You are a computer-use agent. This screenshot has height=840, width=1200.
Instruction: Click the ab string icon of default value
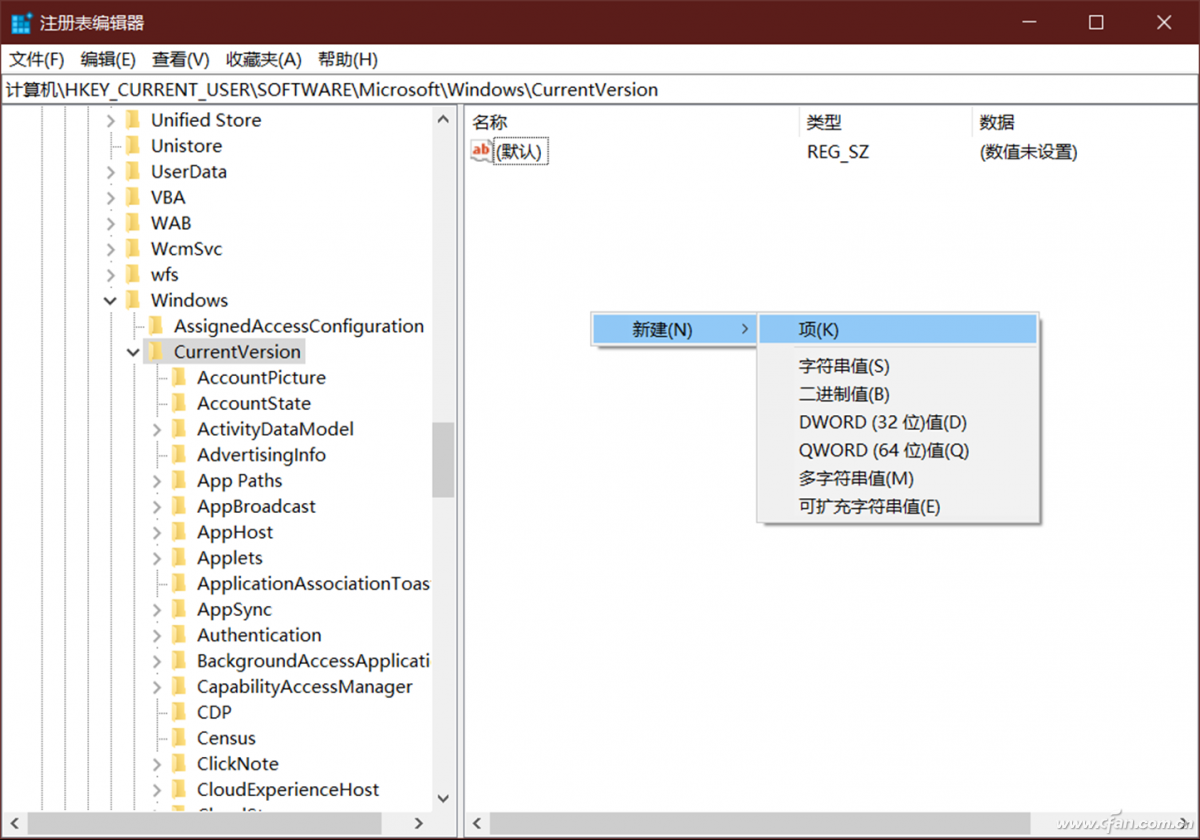point(481,152)
